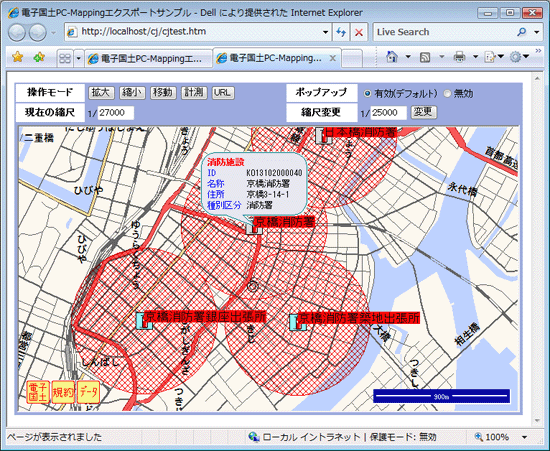Click the Print icon in the toolbar

coord(459,56)
